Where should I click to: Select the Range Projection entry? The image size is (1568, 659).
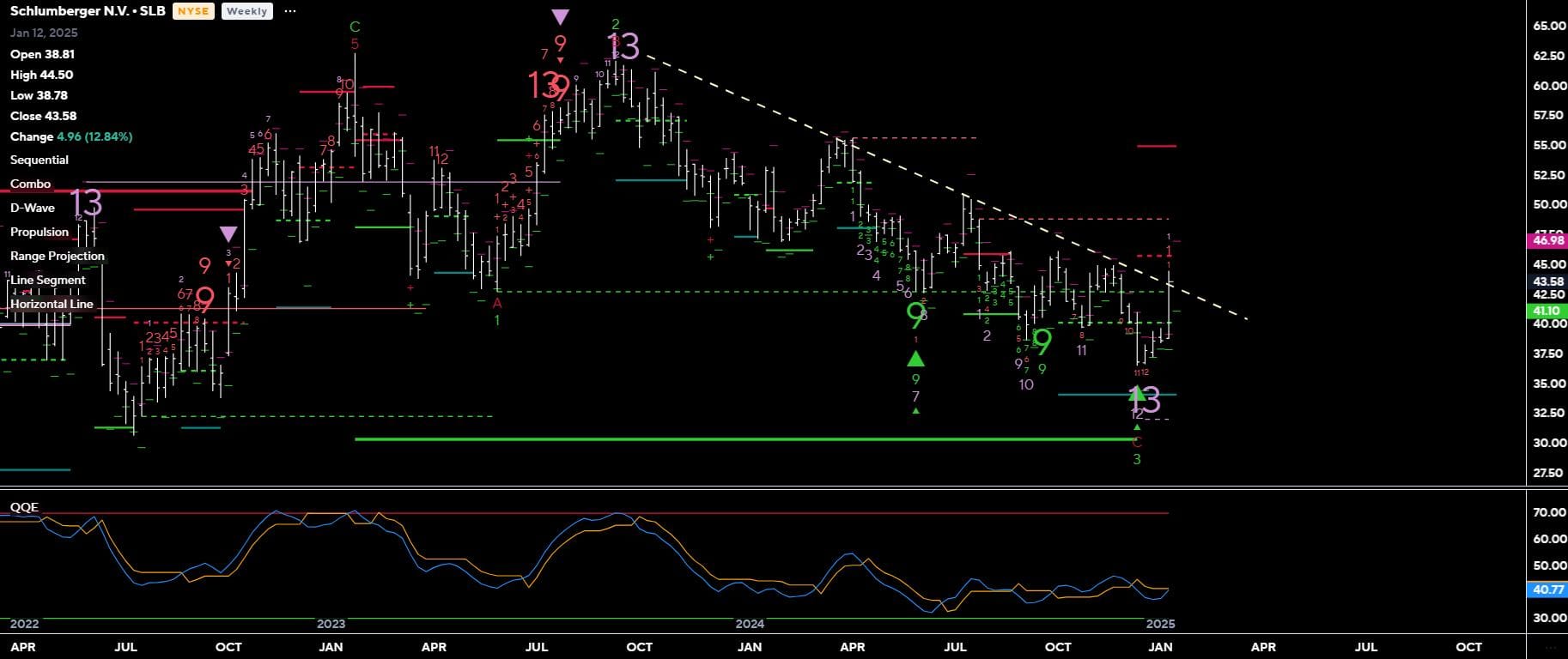tap(58, 256)
